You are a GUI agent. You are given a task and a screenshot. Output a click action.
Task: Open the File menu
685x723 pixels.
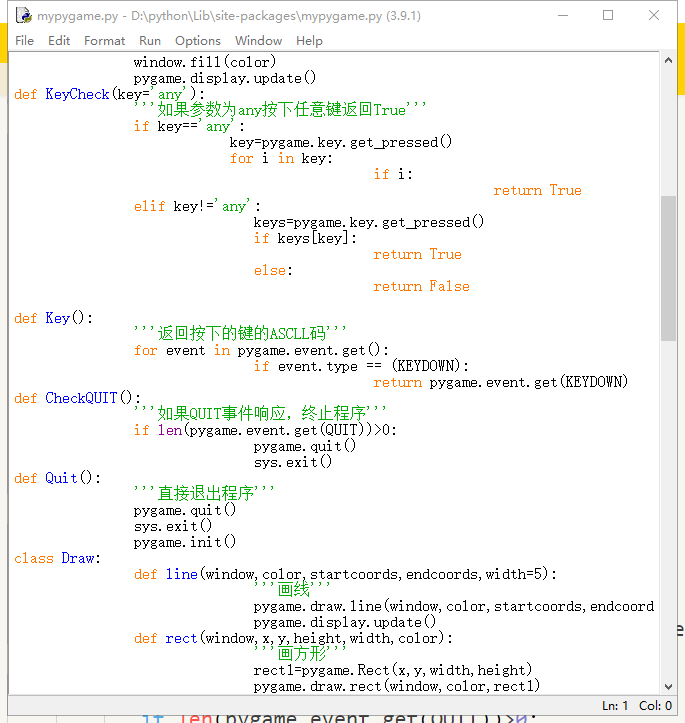(24, 41)
